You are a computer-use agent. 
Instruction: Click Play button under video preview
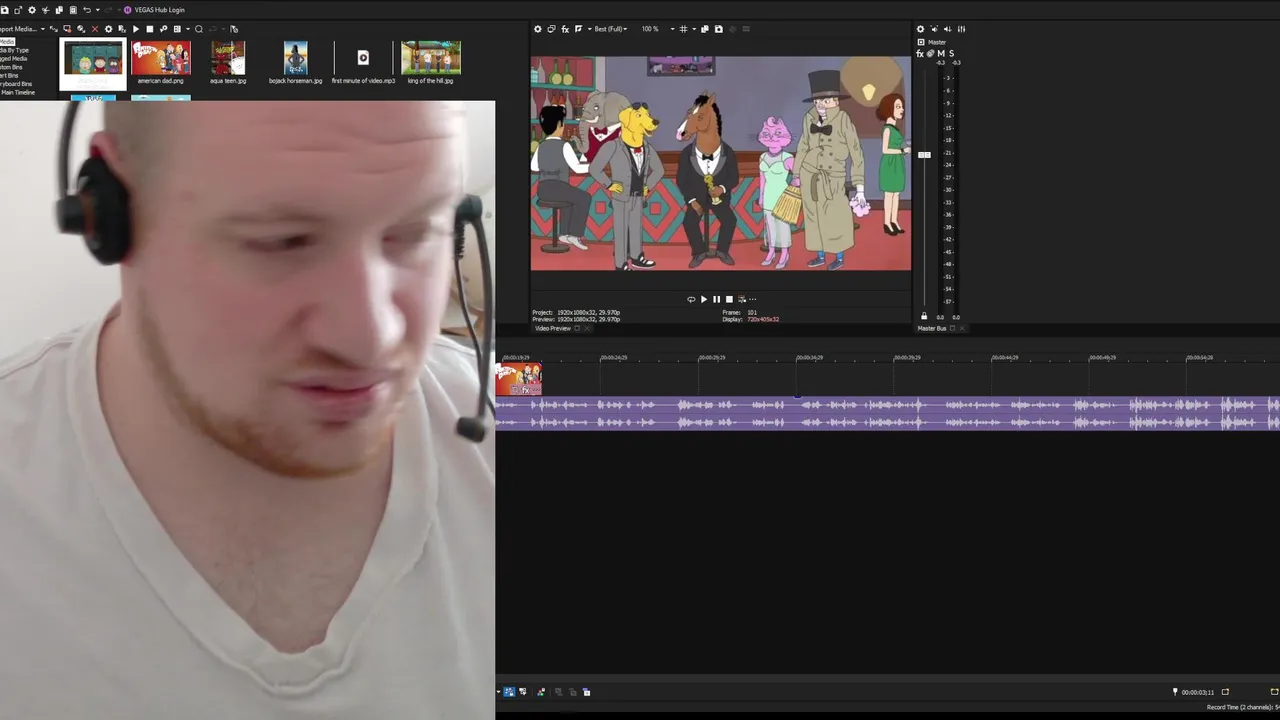point(703,299)
